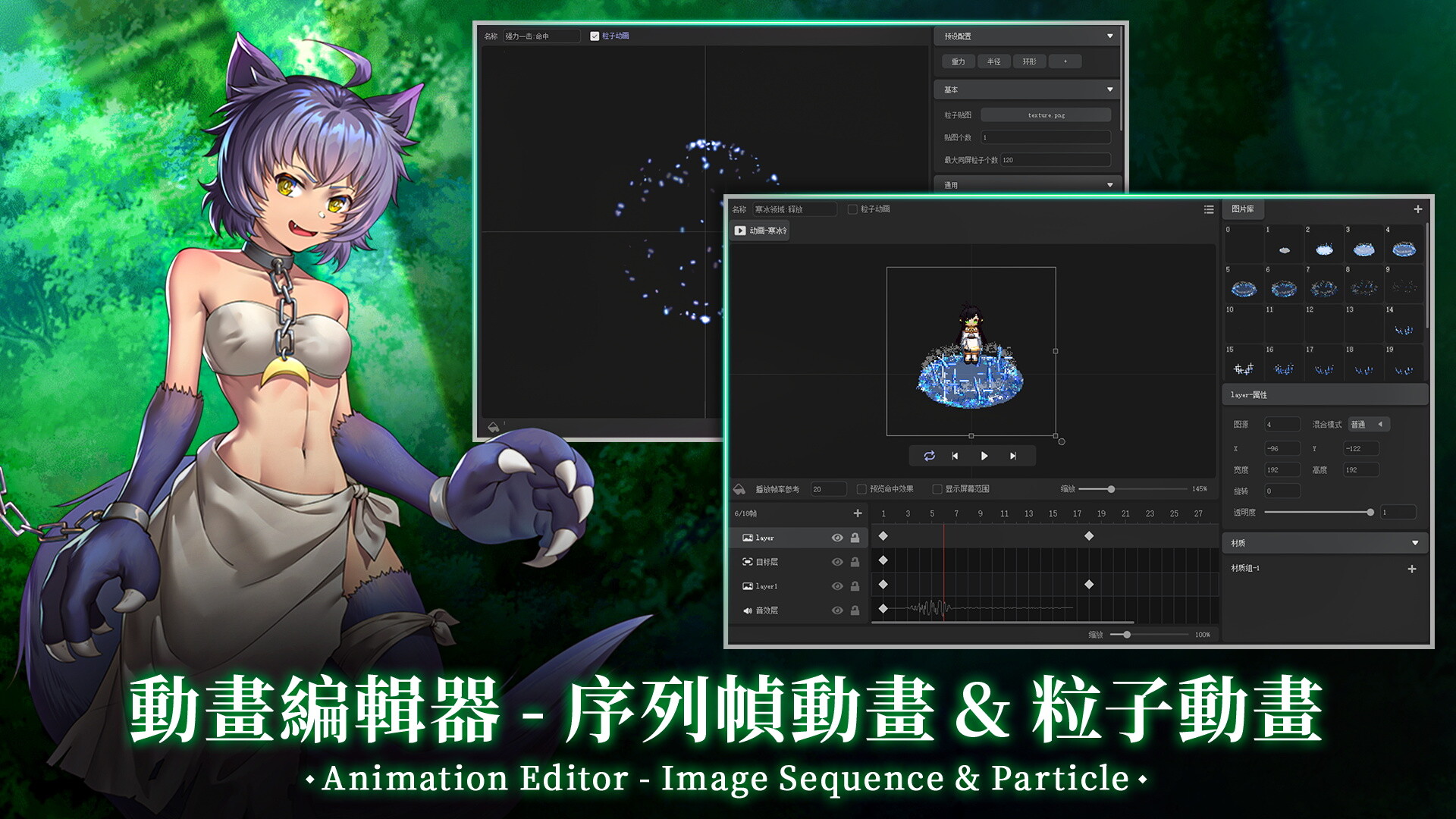This screenshot has height=819, width=1456.
Task: Select the 图片库 tab
Action: tap(1242, 209)
